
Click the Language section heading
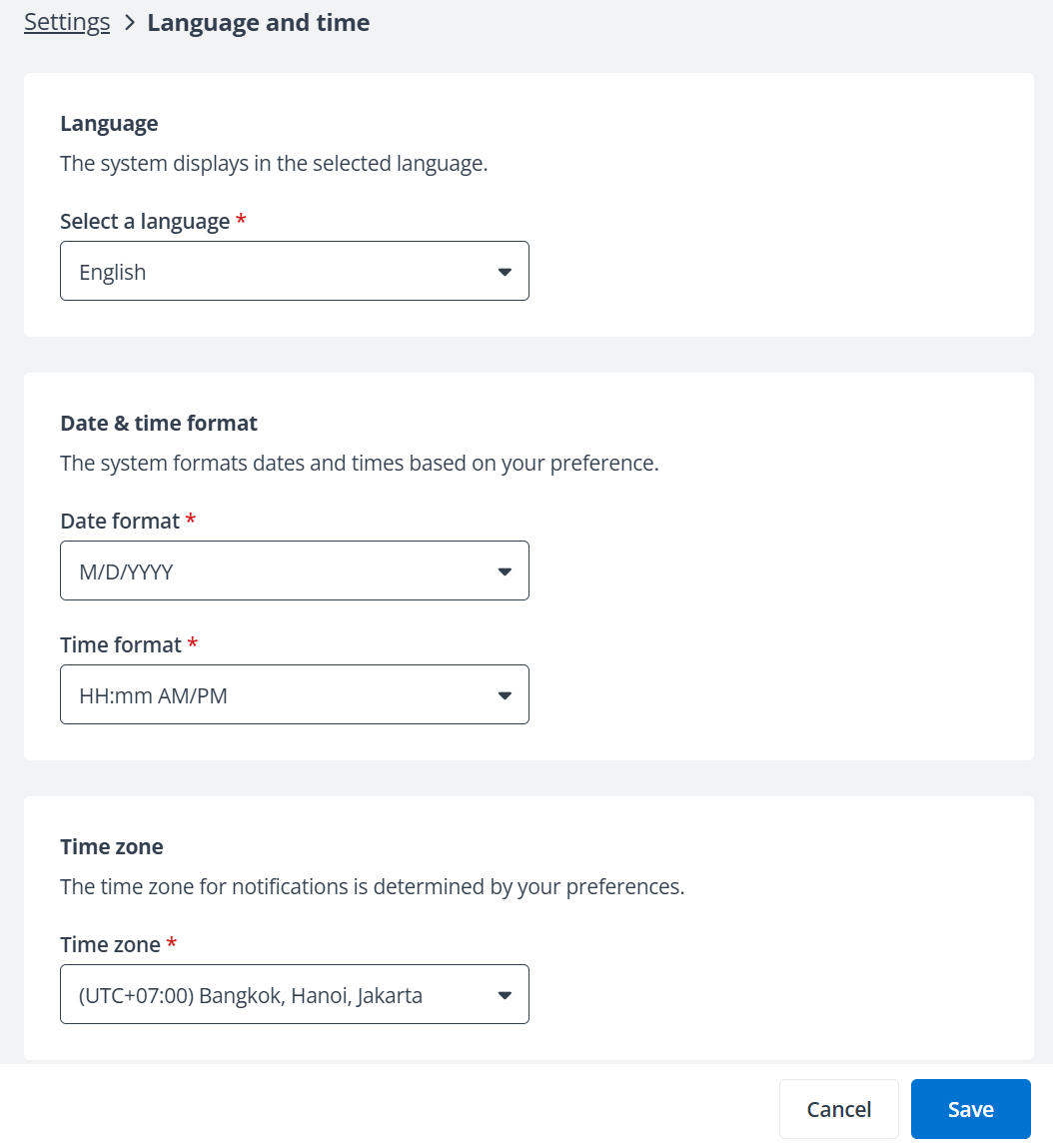point(109,123)
